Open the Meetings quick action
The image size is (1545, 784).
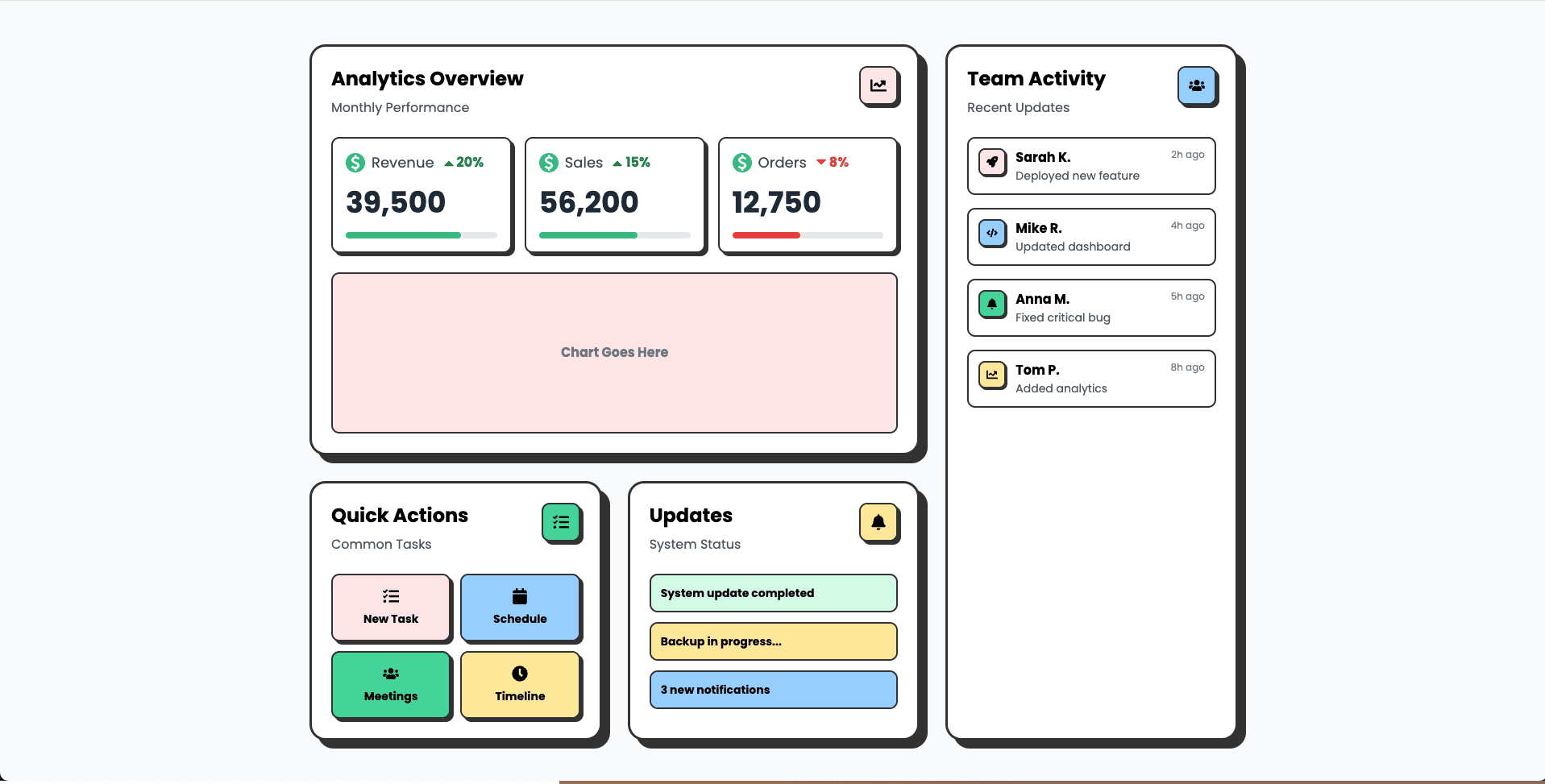[391, 685]
